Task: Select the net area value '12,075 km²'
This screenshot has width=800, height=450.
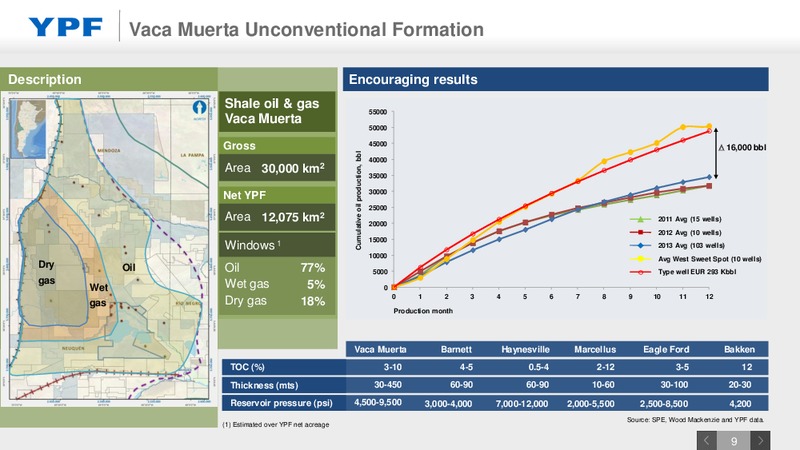Action: click(293, 217)
